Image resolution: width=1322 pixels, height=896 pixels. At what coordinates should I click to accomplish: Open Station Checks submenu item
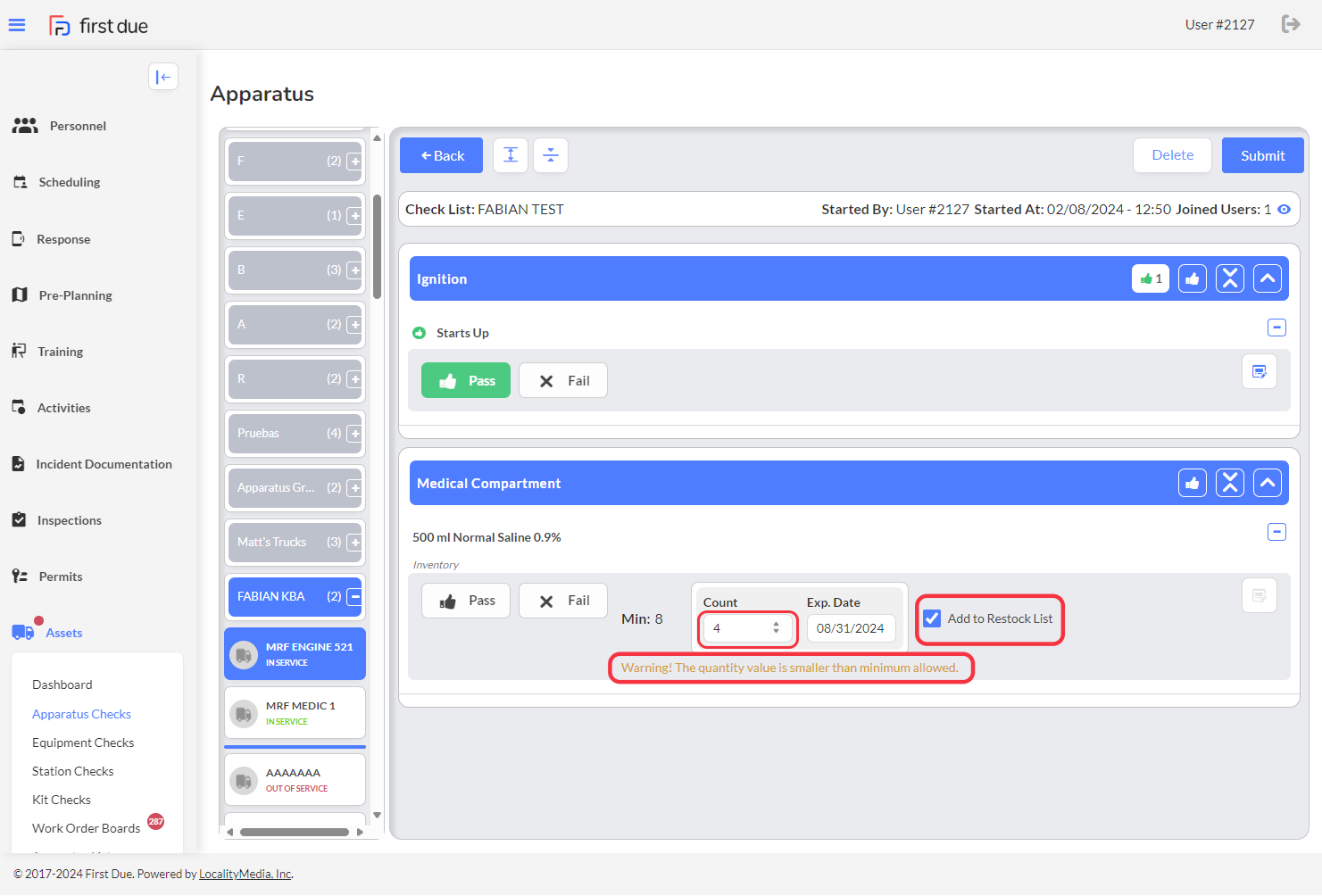coord(73,771)
